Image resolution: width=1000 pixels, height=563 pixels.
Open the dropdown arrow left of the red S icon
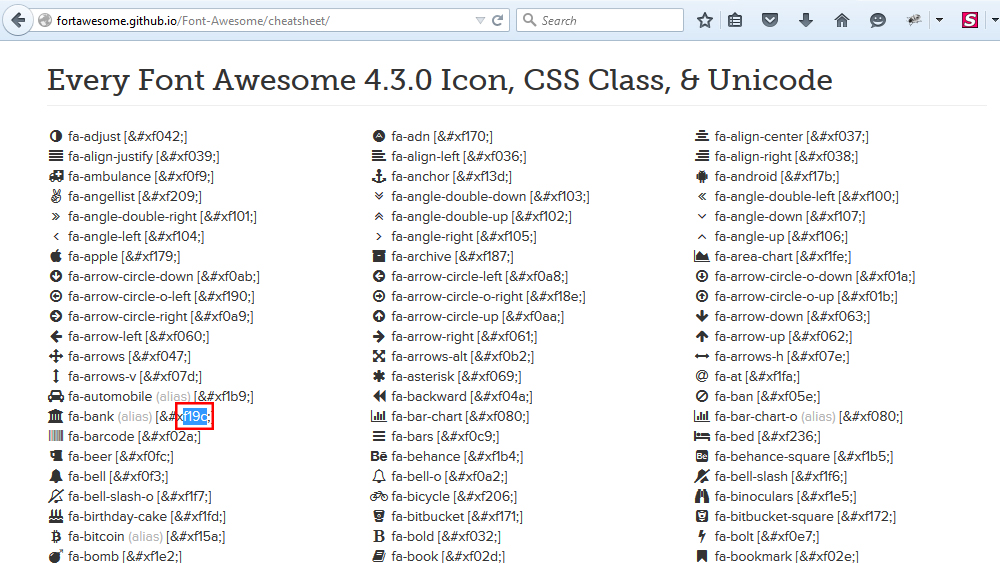[939, 20]
